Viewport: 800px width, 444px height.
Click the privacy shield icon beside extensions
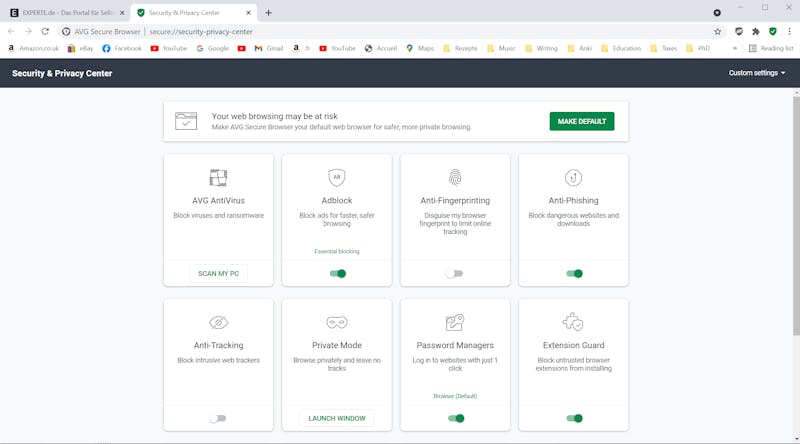(739, 32)
